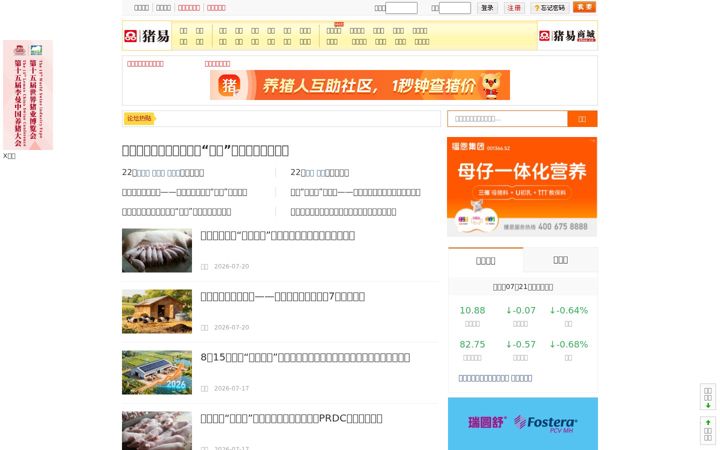Return to top via green up-arrow widget
Viewport: 720px width, 450px height.
pos(708,430)
